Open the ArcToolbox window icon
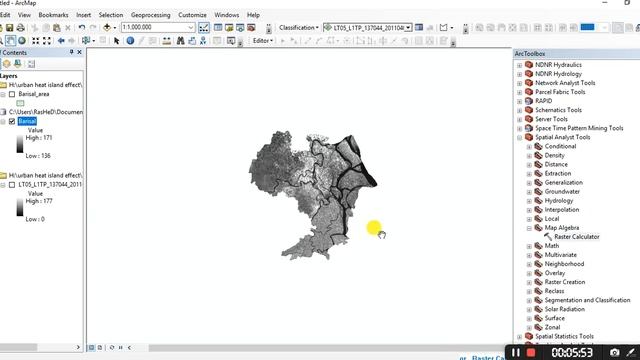The width and height of the screenshot is (640, 360). click(x=251, y=28)
